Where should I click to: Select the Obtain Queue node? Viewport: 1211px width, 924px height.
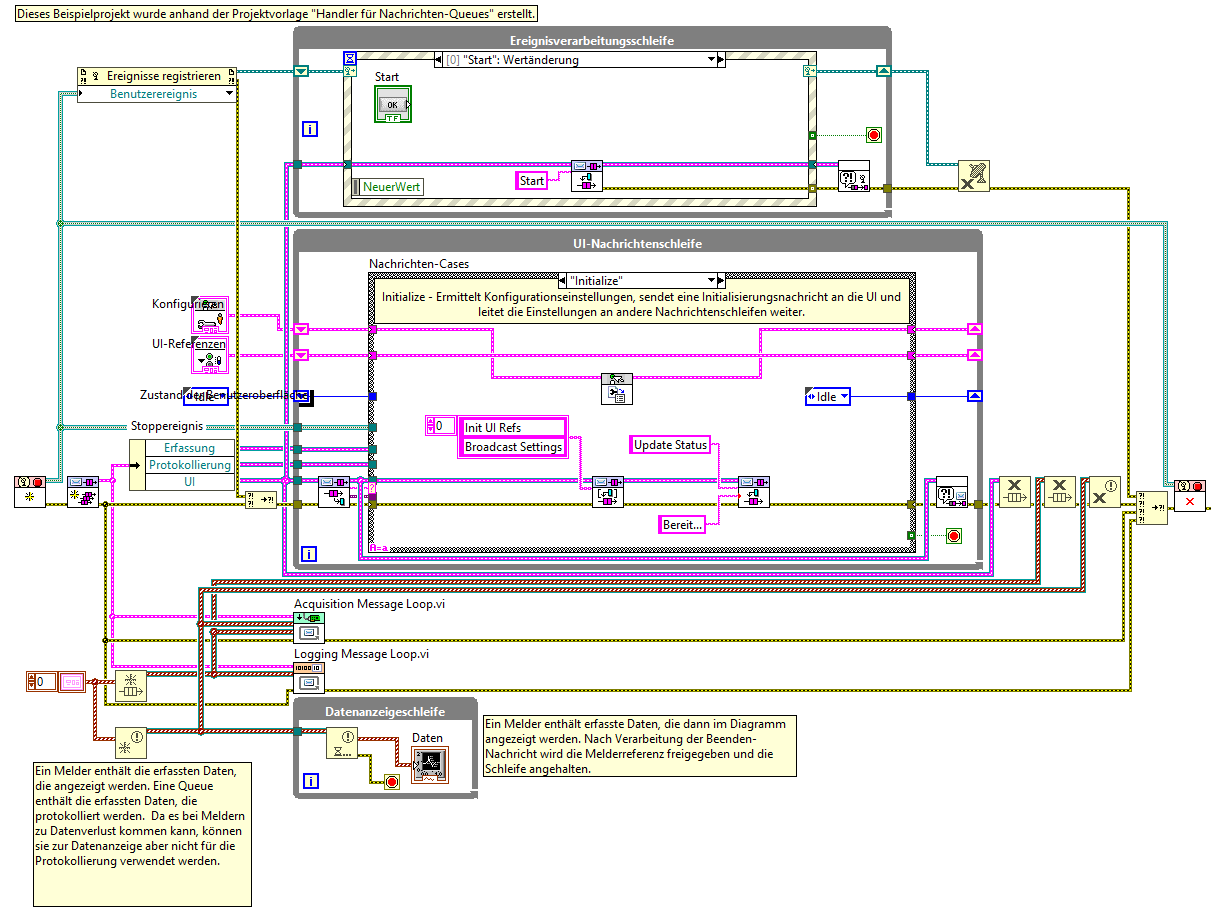130,686
